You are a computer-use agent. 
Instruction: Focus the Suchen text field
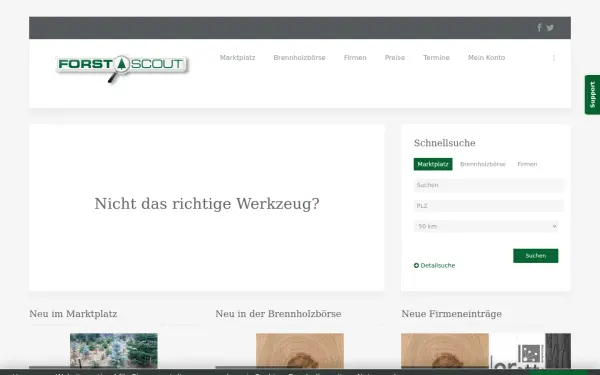coord(488,185)
